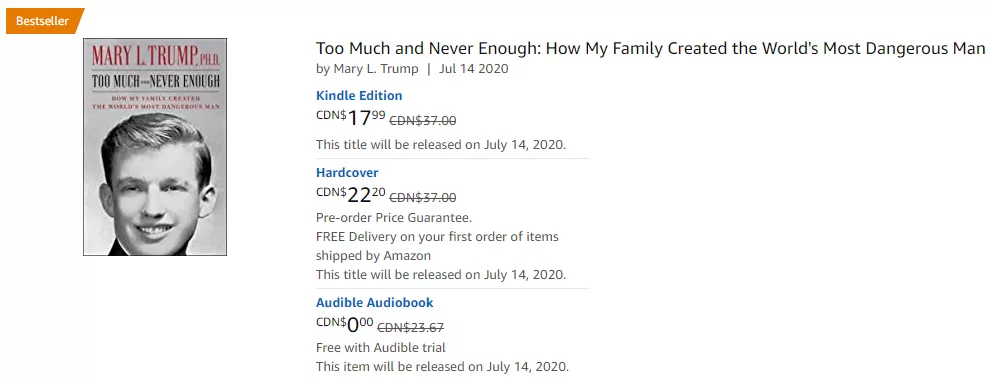Click the CDN$22.20 Hardcover price

click(350, 194)
